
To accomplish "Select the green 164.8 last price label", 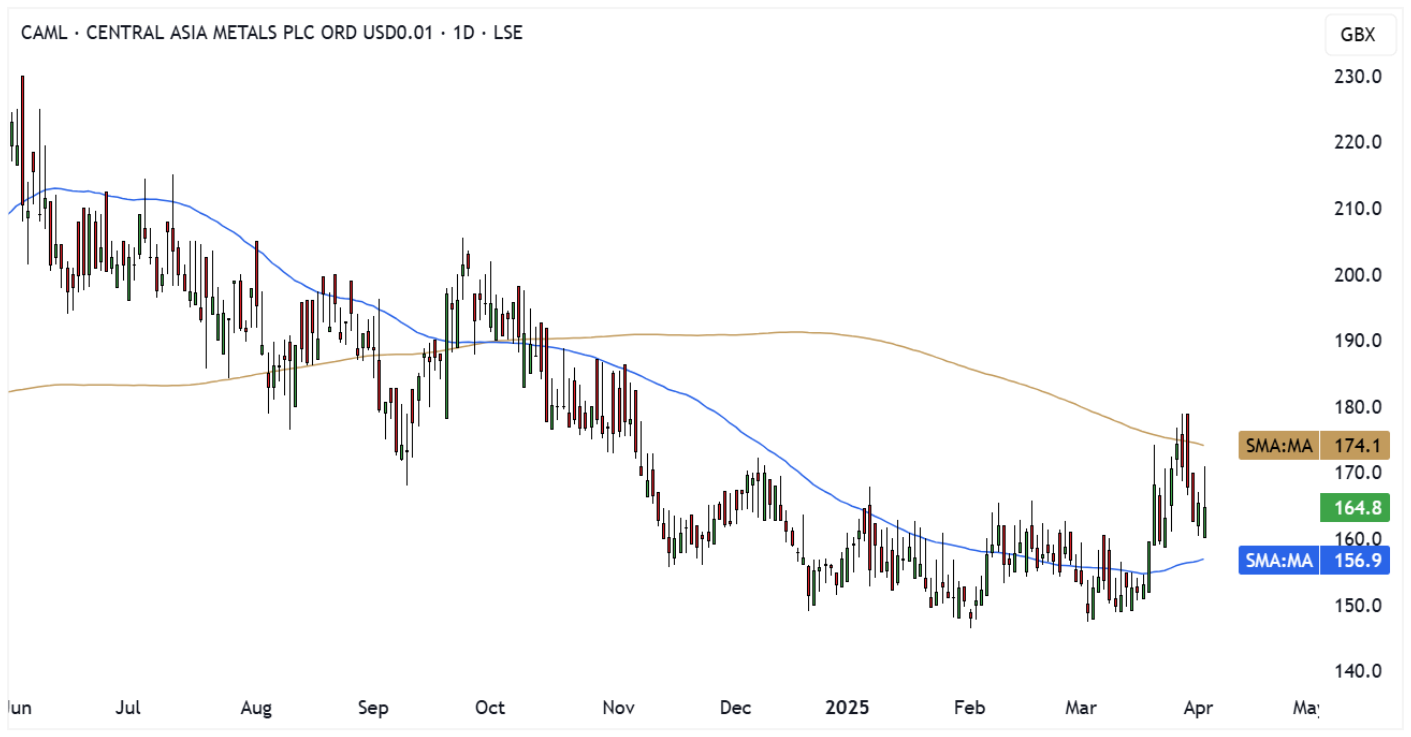I will 1355,508.
